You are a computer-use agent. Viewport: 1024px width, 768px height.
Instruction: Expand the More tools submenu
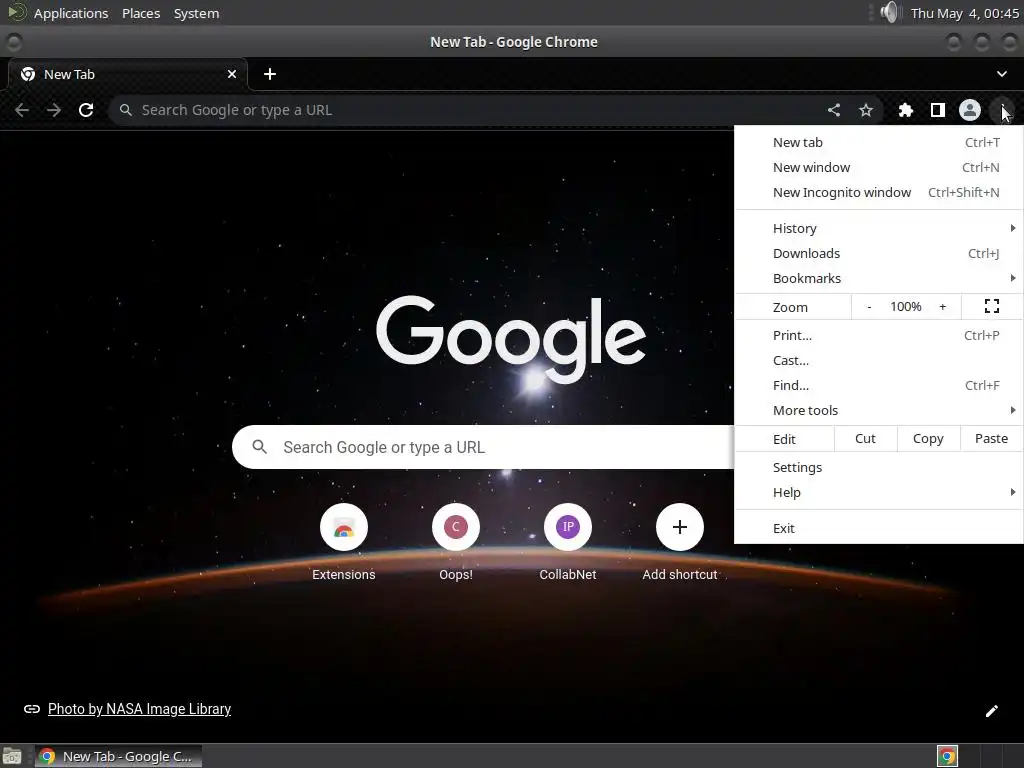click(878, 410)
